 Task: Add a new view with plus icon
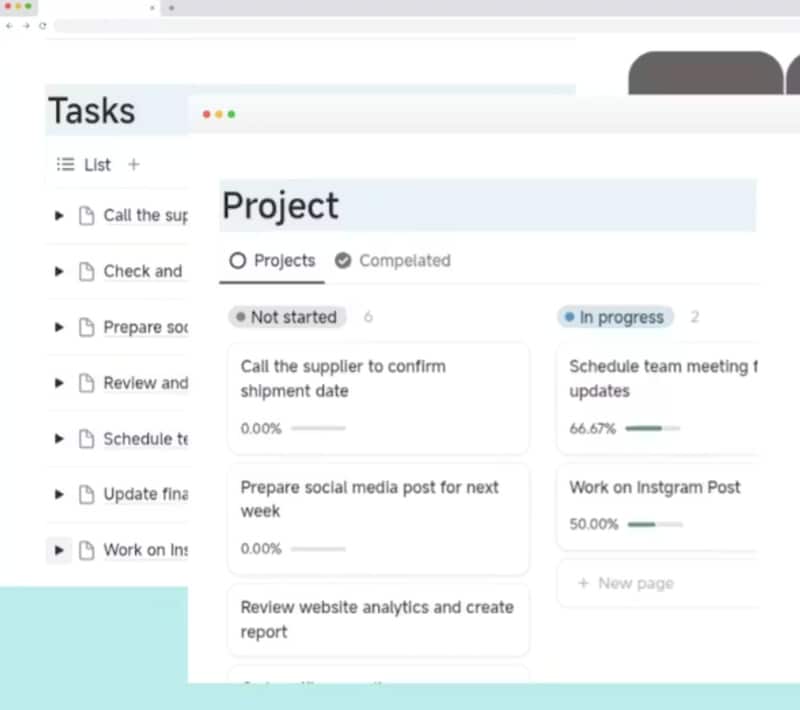134,164
